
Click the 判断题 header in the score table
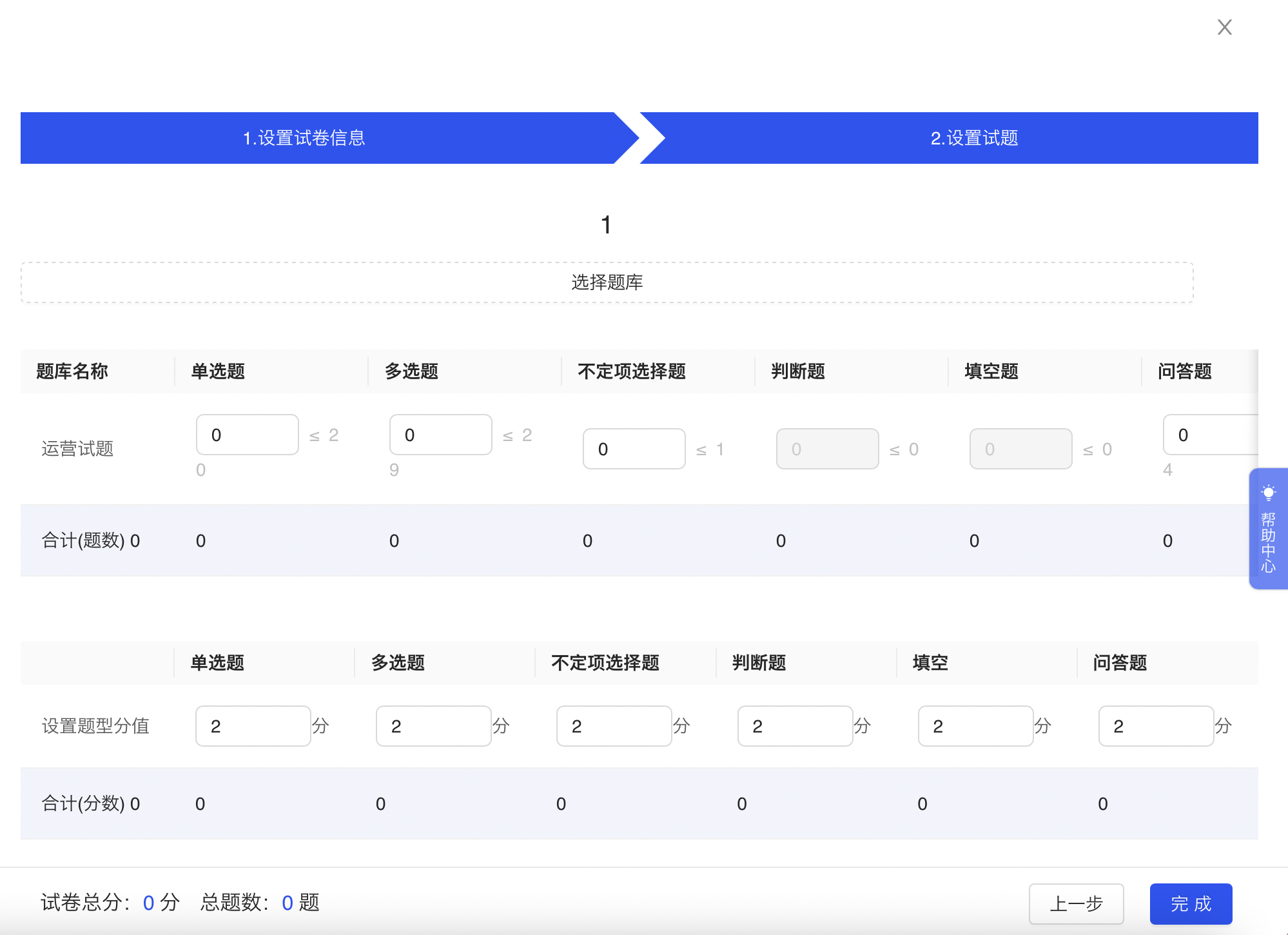[759, 663]
